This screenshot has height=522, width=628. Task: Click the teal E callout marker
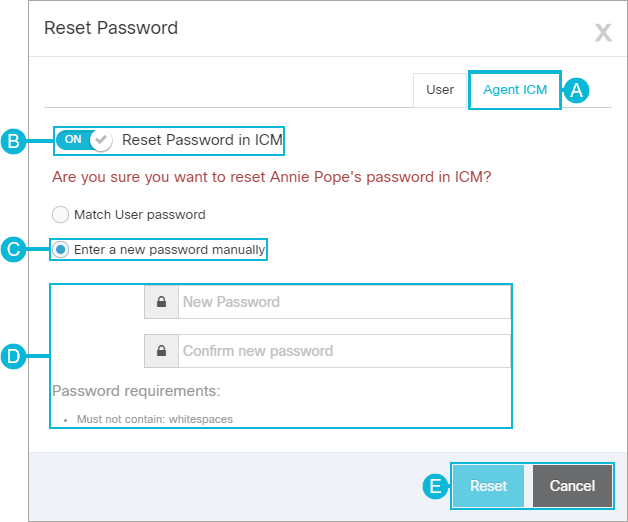click(436, 486)
